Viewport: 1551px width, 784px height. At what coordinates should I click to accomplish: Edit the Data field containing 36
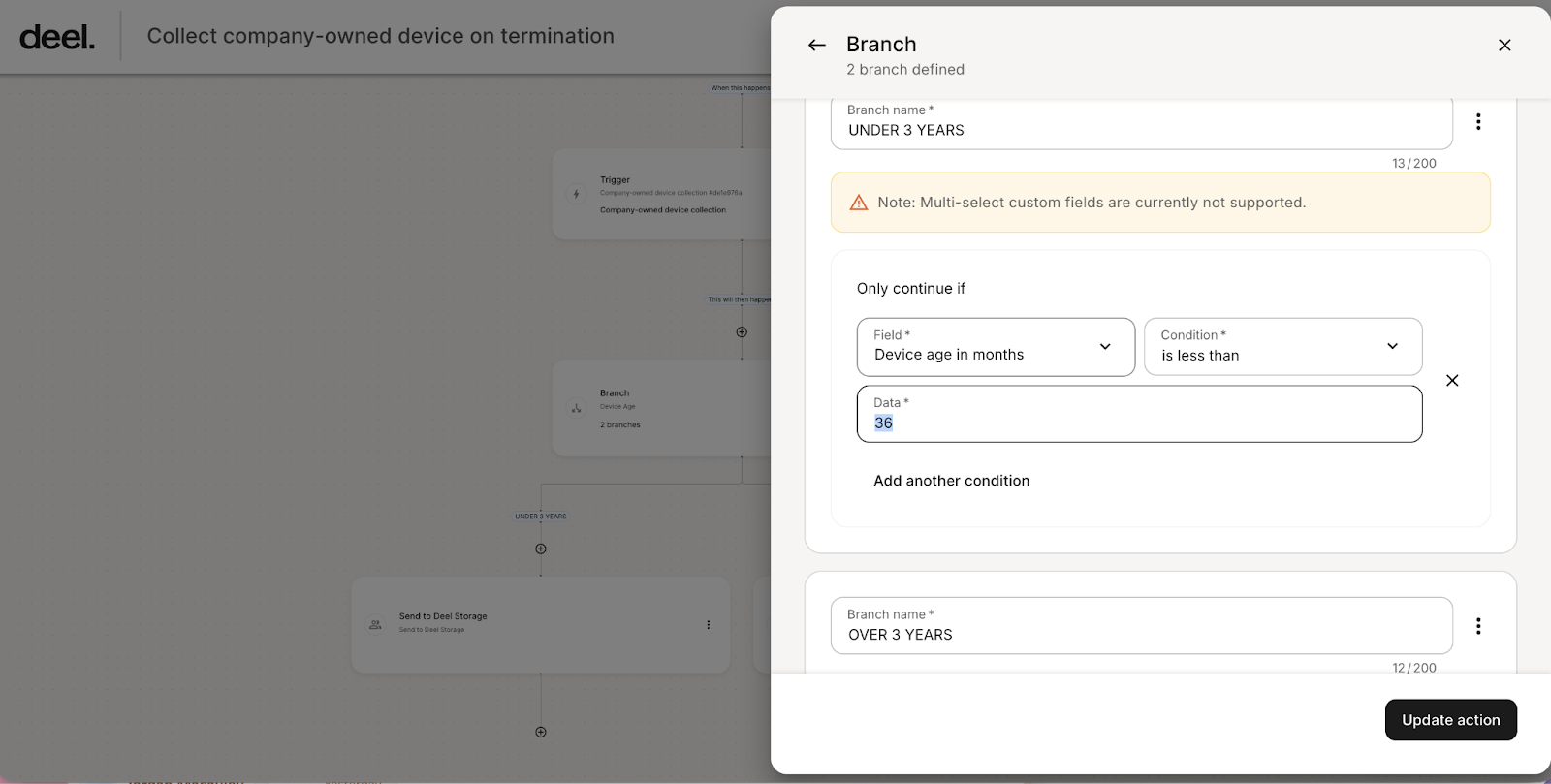tap(1139, 423)
